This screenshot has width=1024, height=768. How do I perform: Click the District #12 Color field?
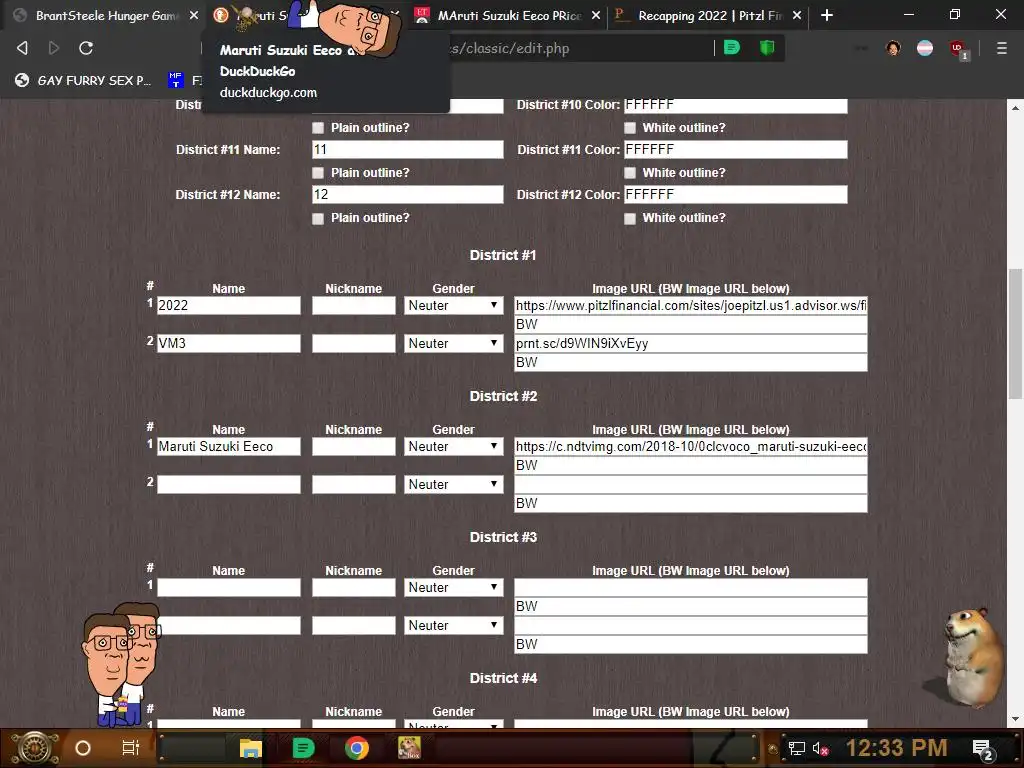(x=736, y=195)
